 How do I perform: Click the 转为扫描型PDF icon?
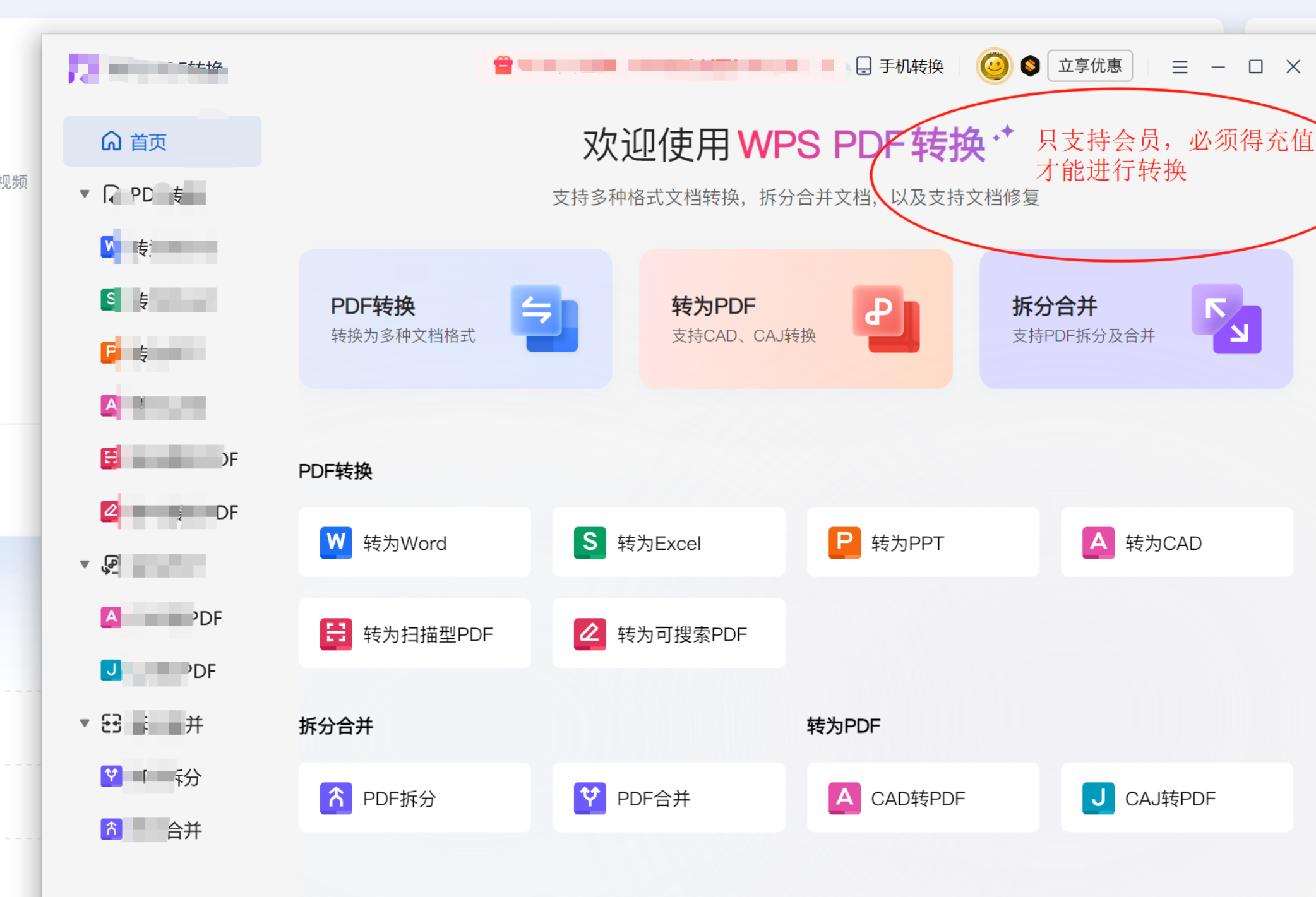[335, 633]
